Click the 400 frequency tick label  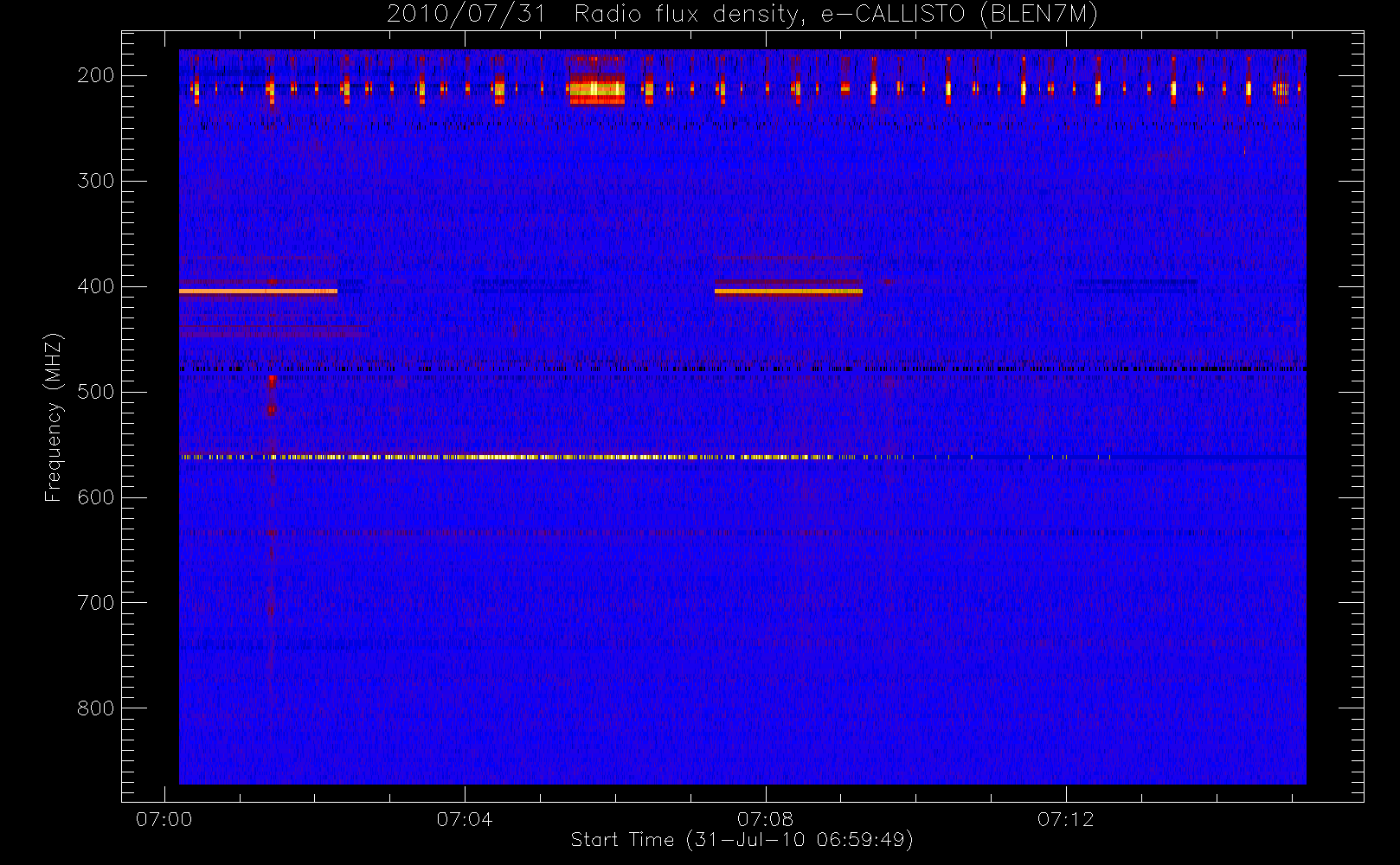(x=96, y=286)
